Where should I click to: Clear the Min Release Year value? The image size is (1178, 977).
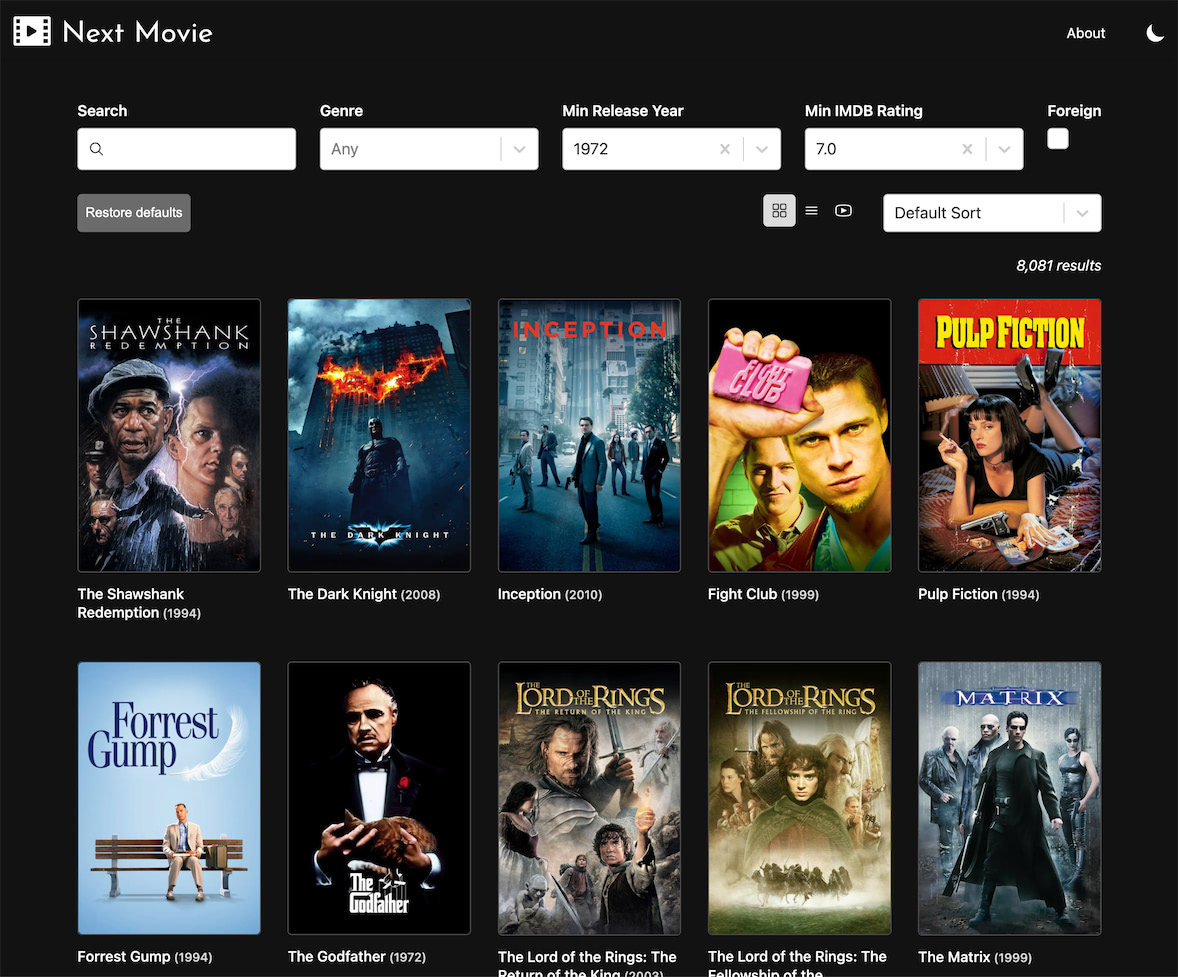725,149
